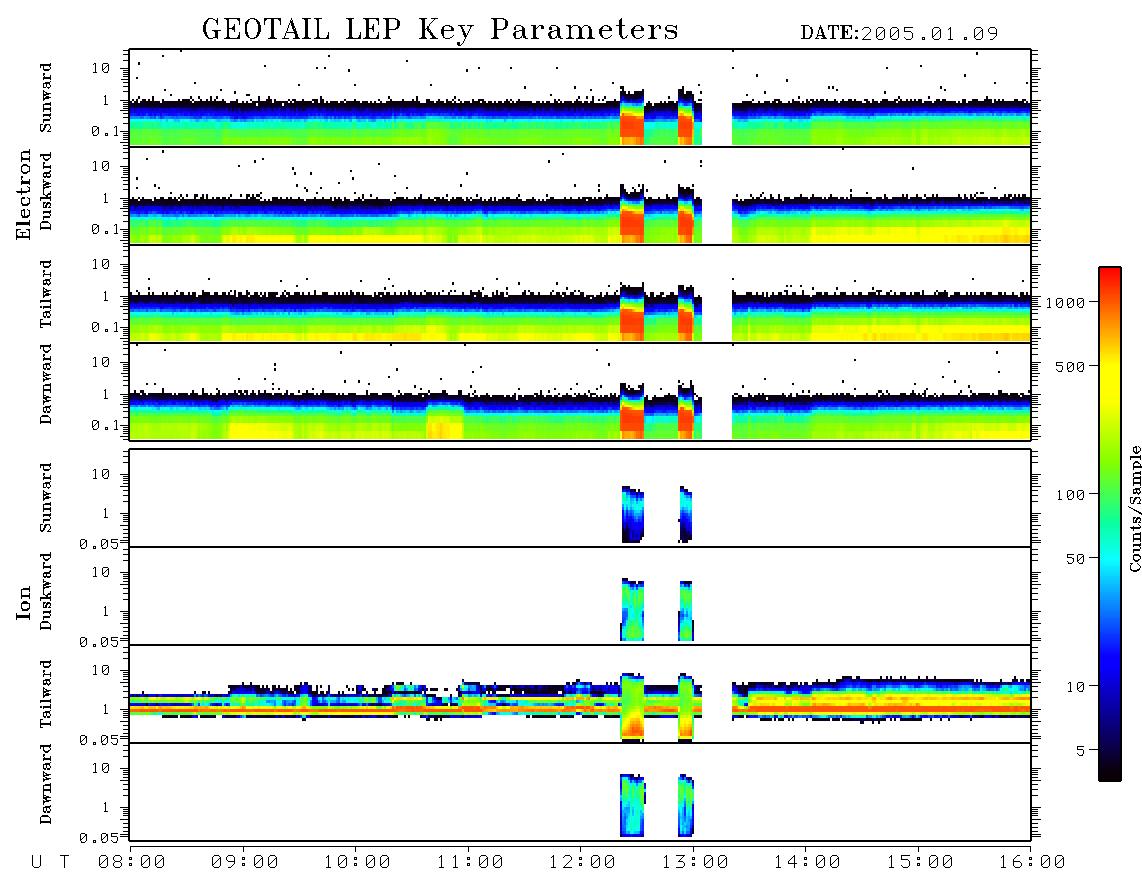Click the 14:00 time tick label
The height and width of the screenshot is (880, 1142).
(x=808, y=863)
